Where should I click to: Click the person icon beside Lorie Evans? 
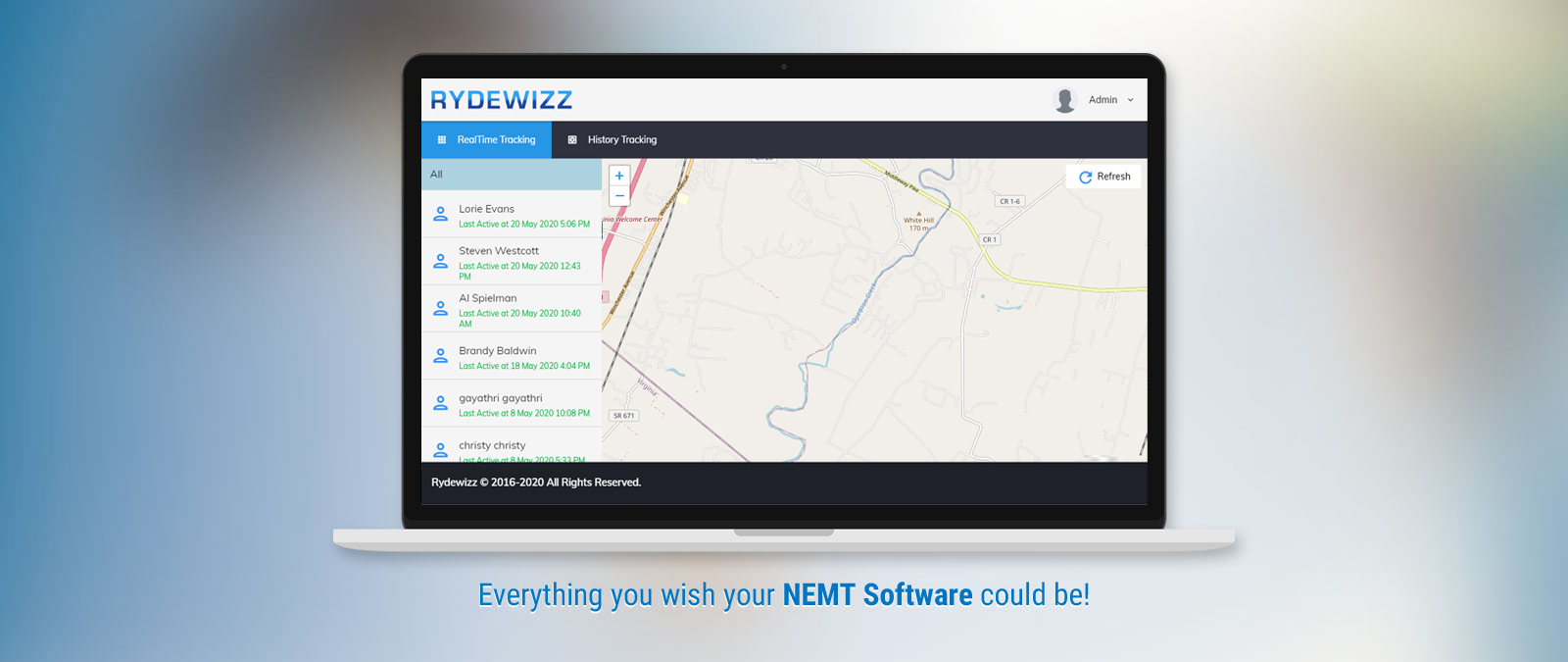click(x=441, y=214)
